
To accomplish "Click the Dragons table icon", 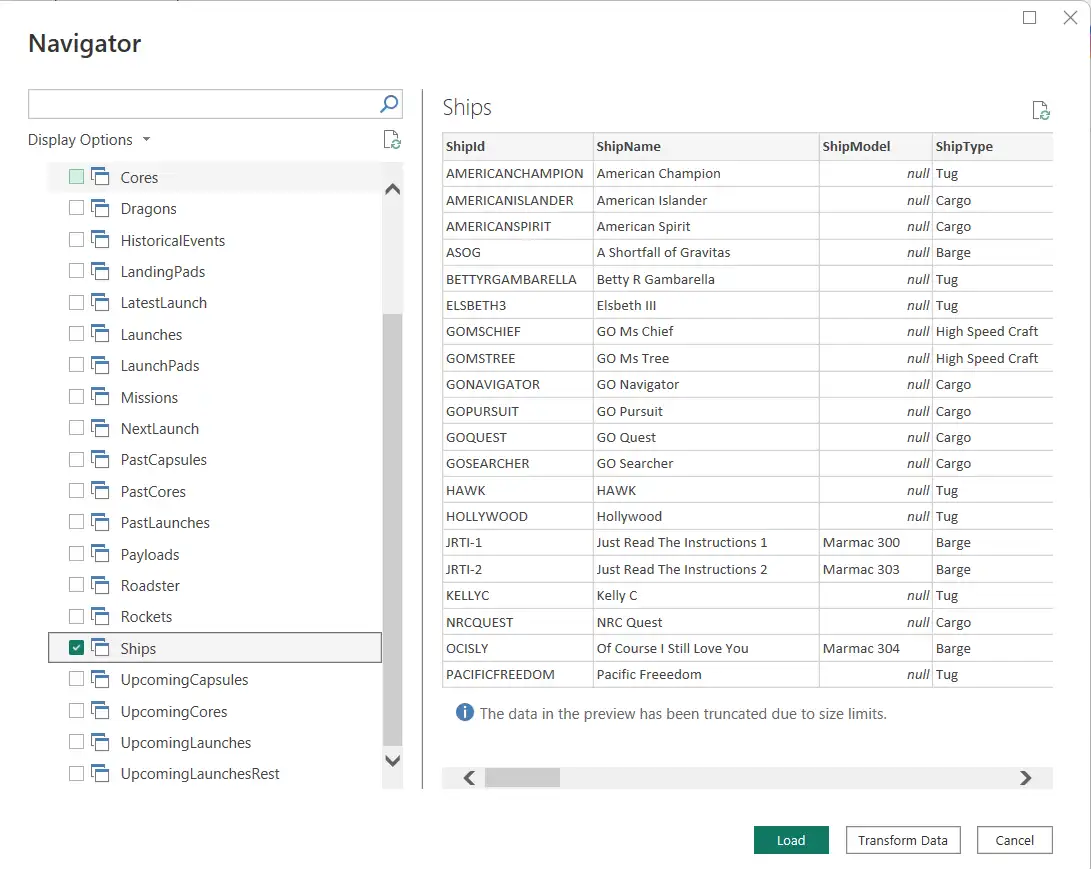I will (x=100, y=208).
